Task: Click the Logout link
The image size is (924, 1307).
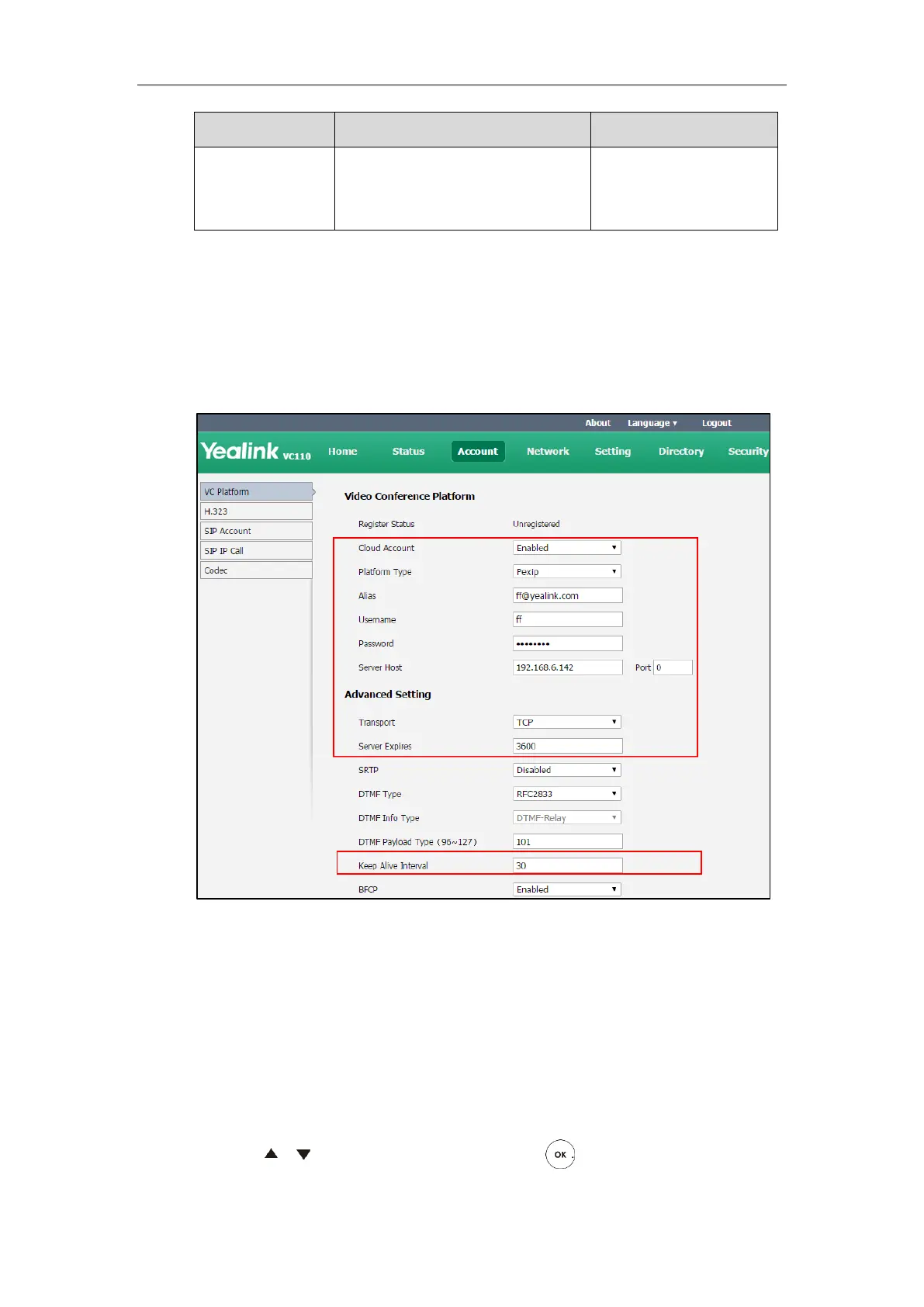Action: click(x=717, y=423)
